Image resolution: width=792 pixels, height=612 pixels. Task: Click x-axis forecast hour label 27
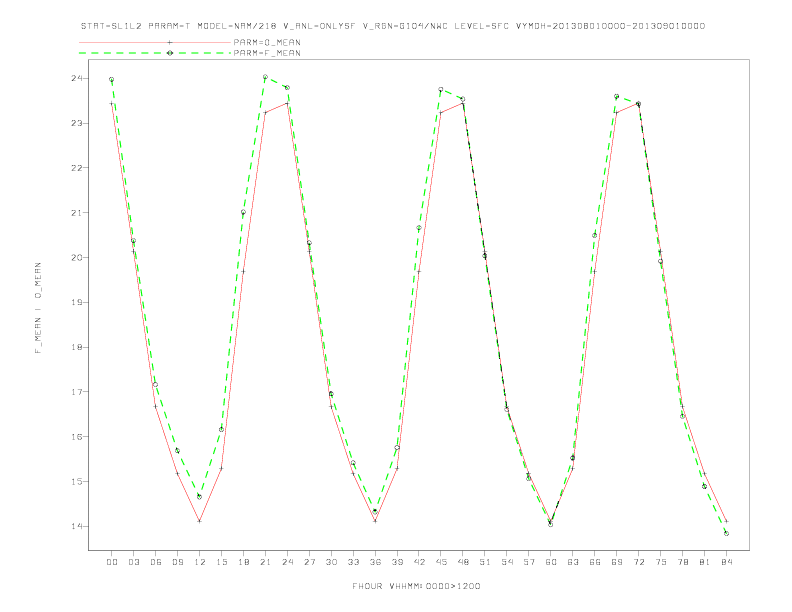click(310, 562)
